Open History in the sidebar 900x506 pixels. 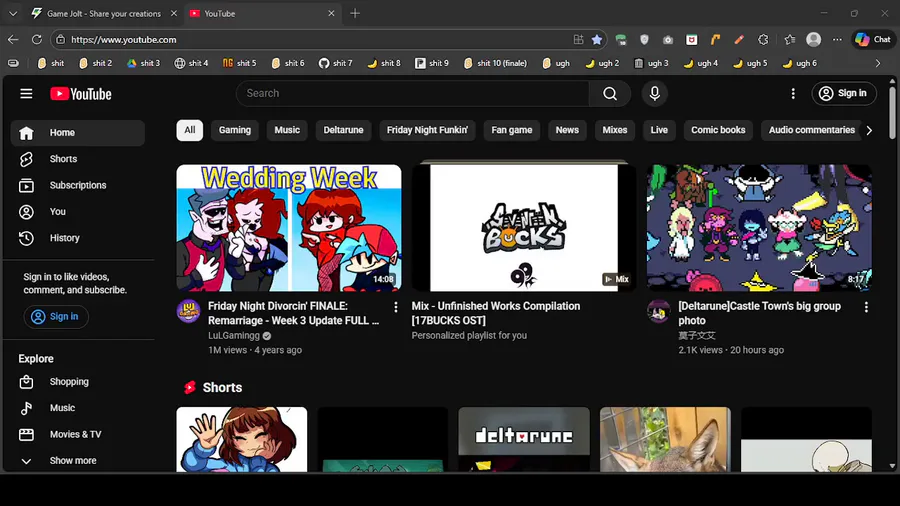(78, 238)
